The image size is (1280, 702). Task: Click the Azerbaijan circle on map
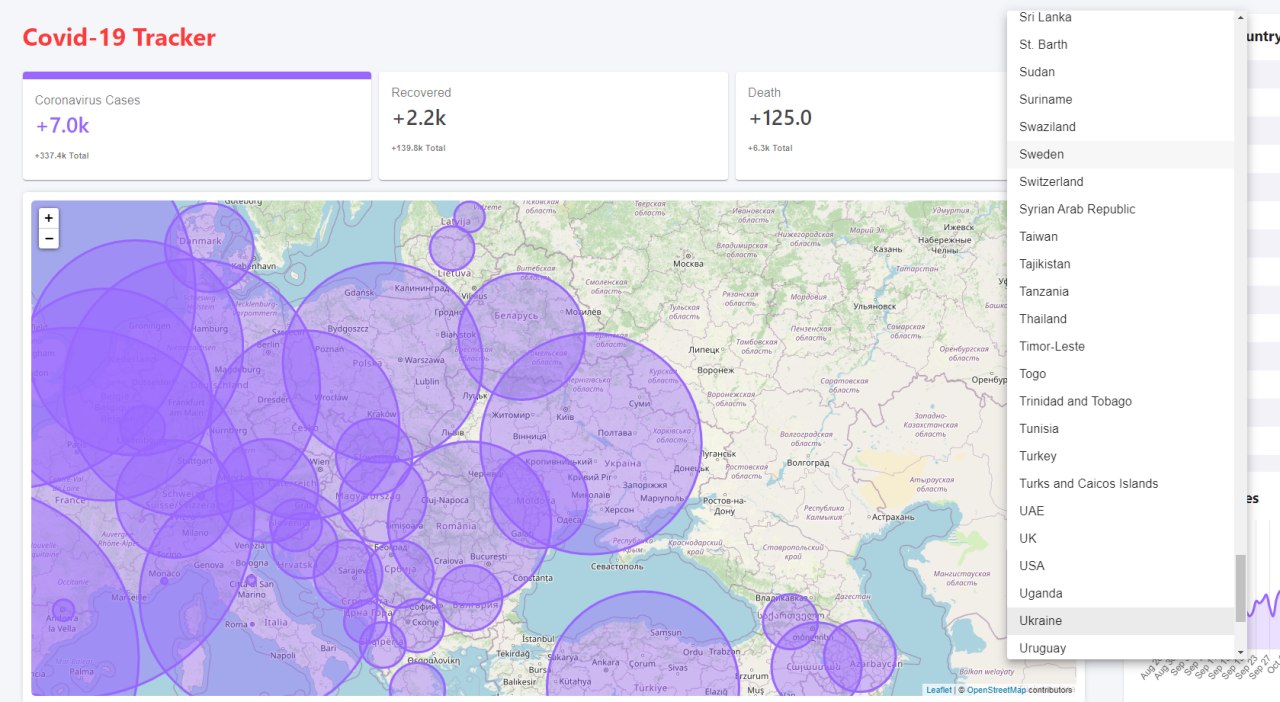click(862, 656)
